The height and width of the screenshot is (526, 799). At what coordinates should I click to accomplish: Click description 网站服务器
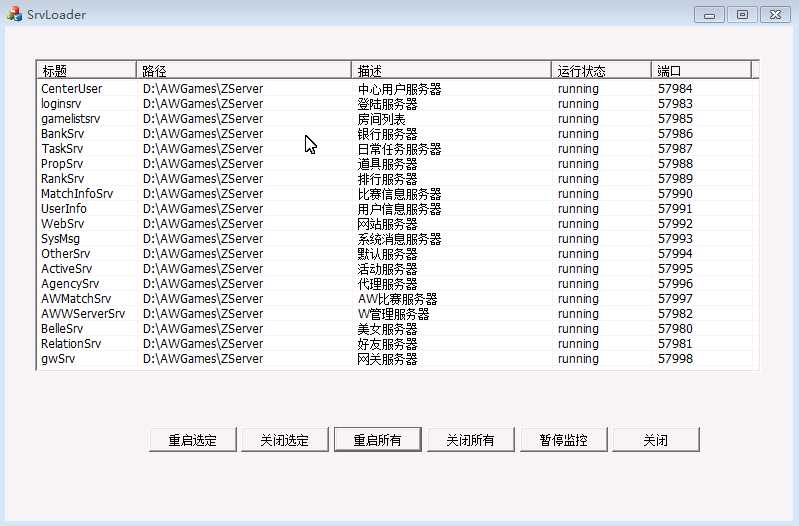click(x=387, y=224)
